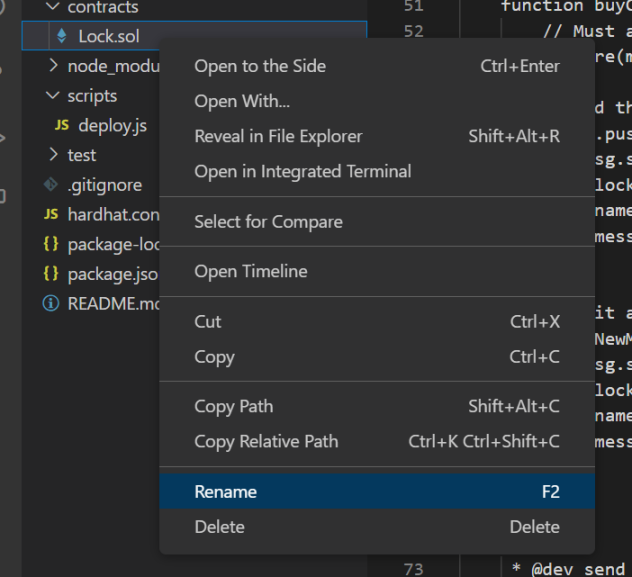Expand the node_modules folder
632x577 pixels.
click(x=53, y=67)
